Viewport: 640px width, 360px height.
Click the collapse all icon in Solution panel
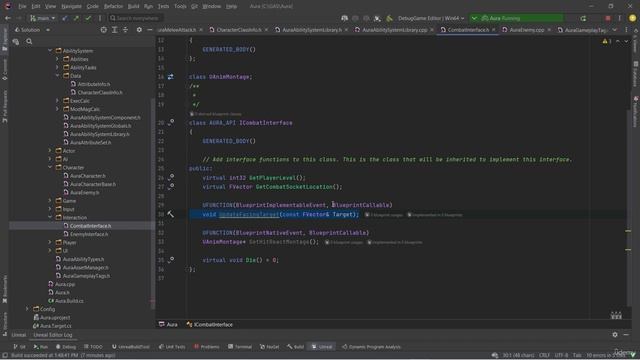point(125,30)
